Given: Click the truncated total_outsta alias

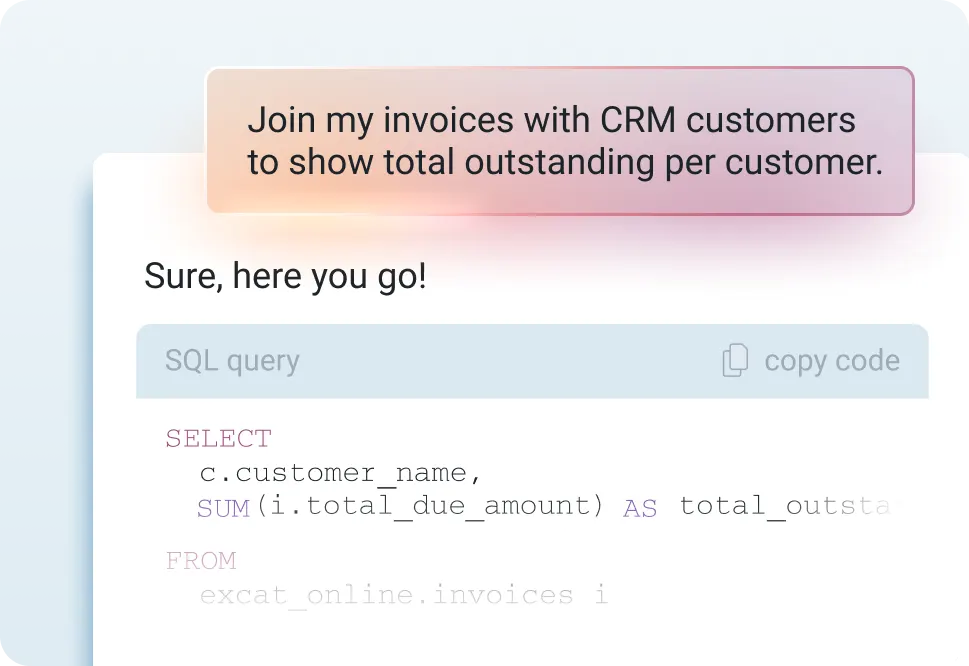Looking at the screenshot, I should click(784, 506).
